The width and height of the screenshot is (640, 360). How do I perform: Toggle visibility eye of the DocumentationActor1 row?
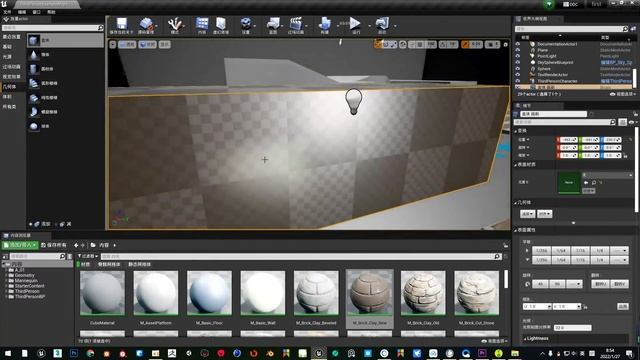coord(518,44)
